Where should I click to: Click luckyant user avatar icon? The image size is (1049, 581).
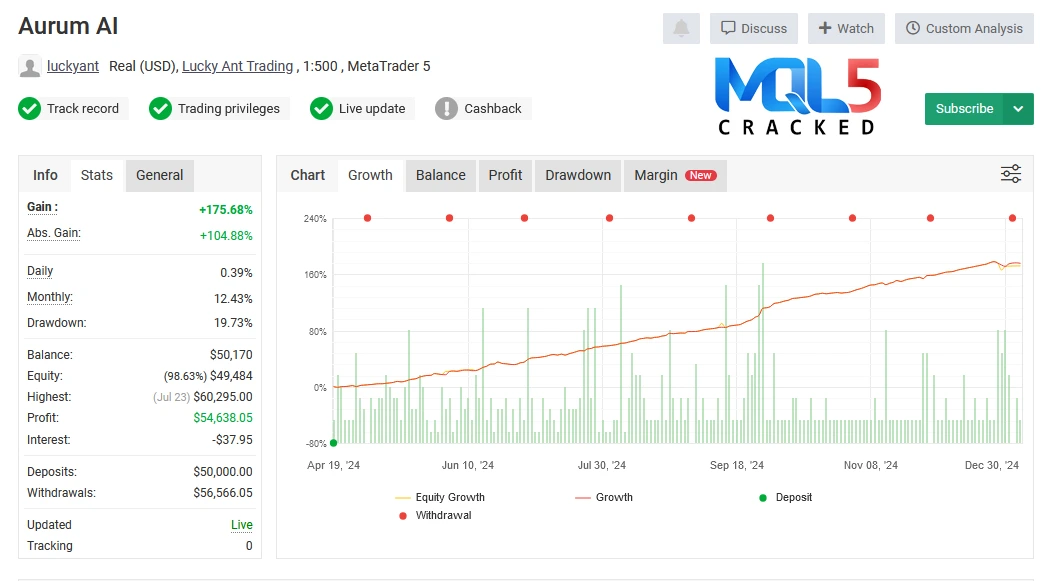[29, 66]
